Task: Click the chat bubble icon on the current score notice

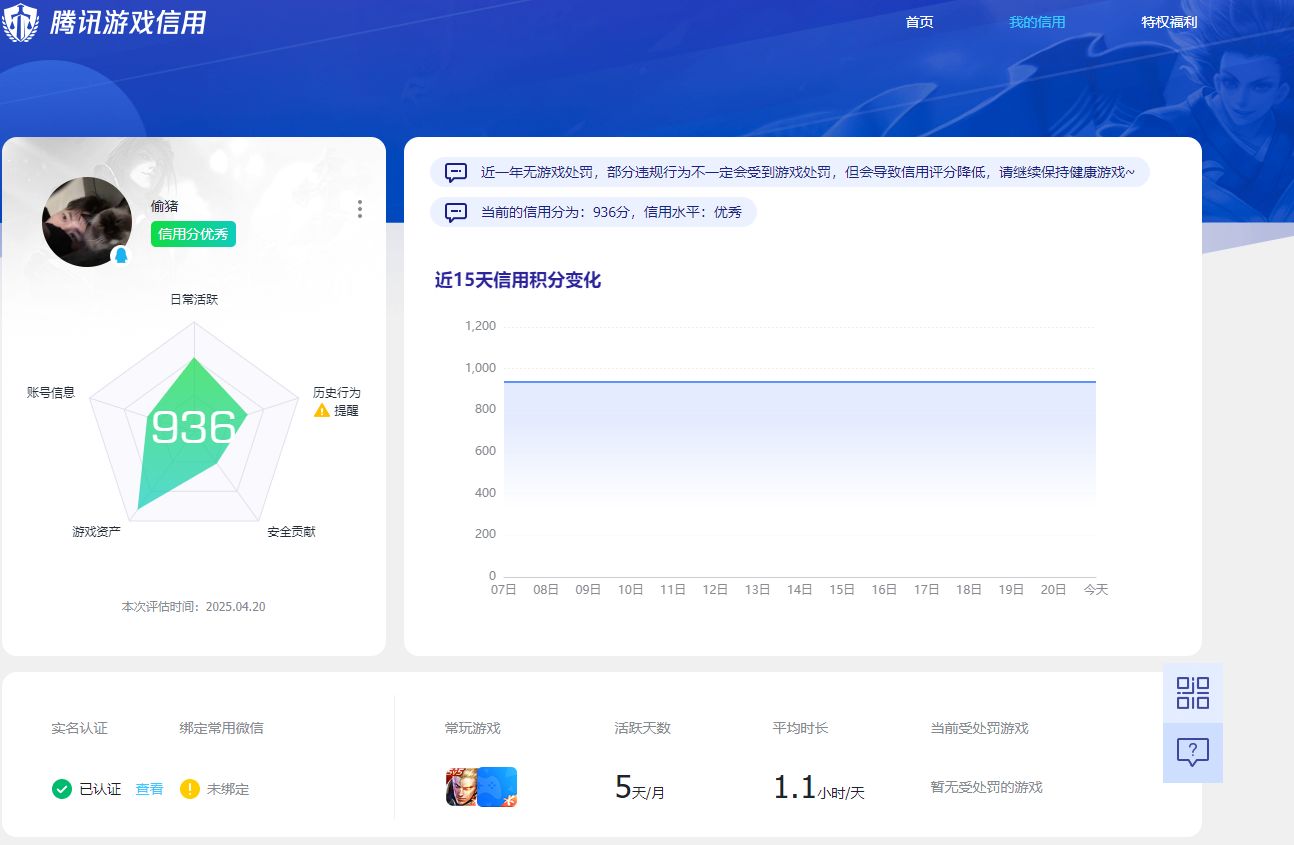Action: (456, 212)
